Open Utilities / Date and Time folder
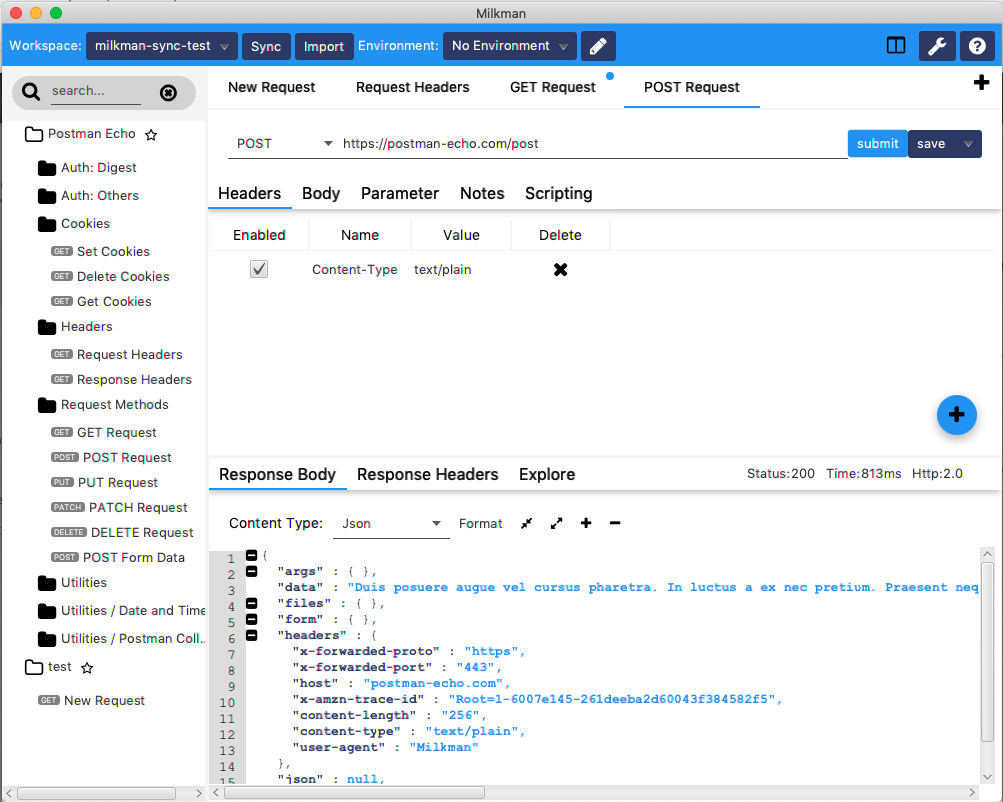This screenshot has width=1003, height=802. tap(121, 611)
